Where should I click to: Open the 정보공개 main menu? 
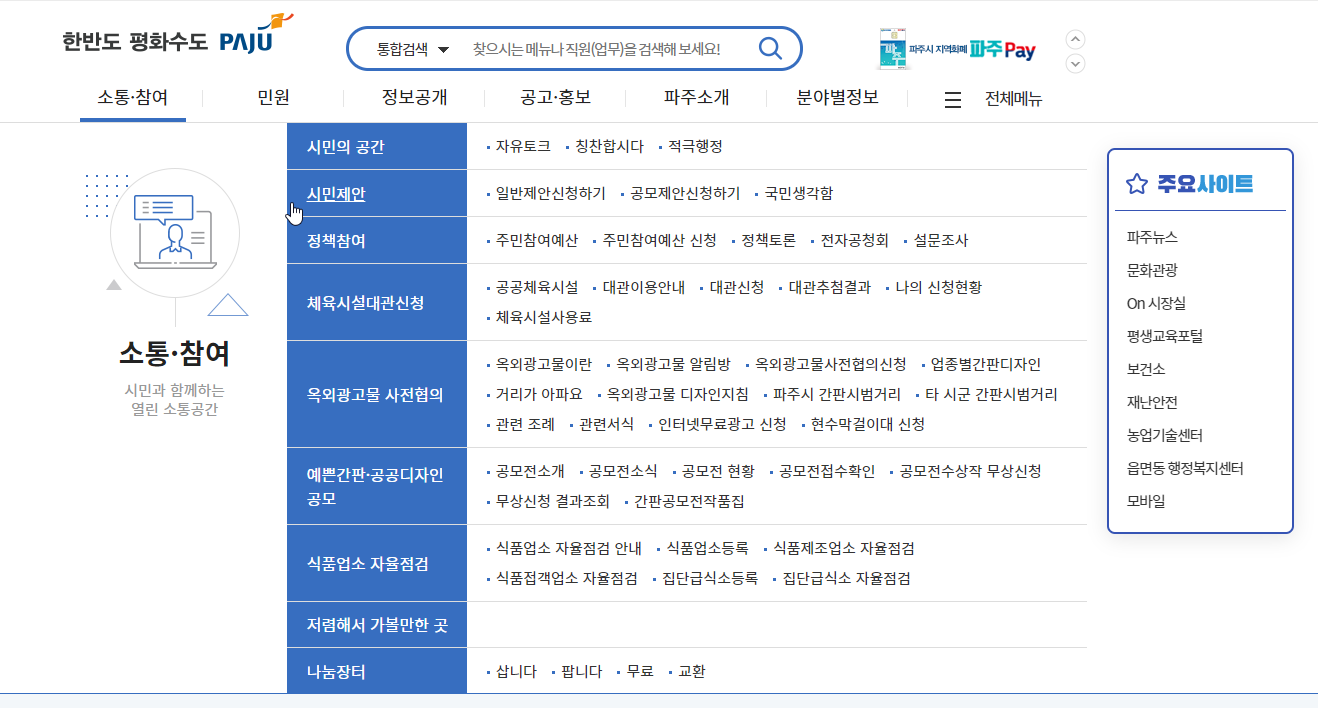[414, 98]
